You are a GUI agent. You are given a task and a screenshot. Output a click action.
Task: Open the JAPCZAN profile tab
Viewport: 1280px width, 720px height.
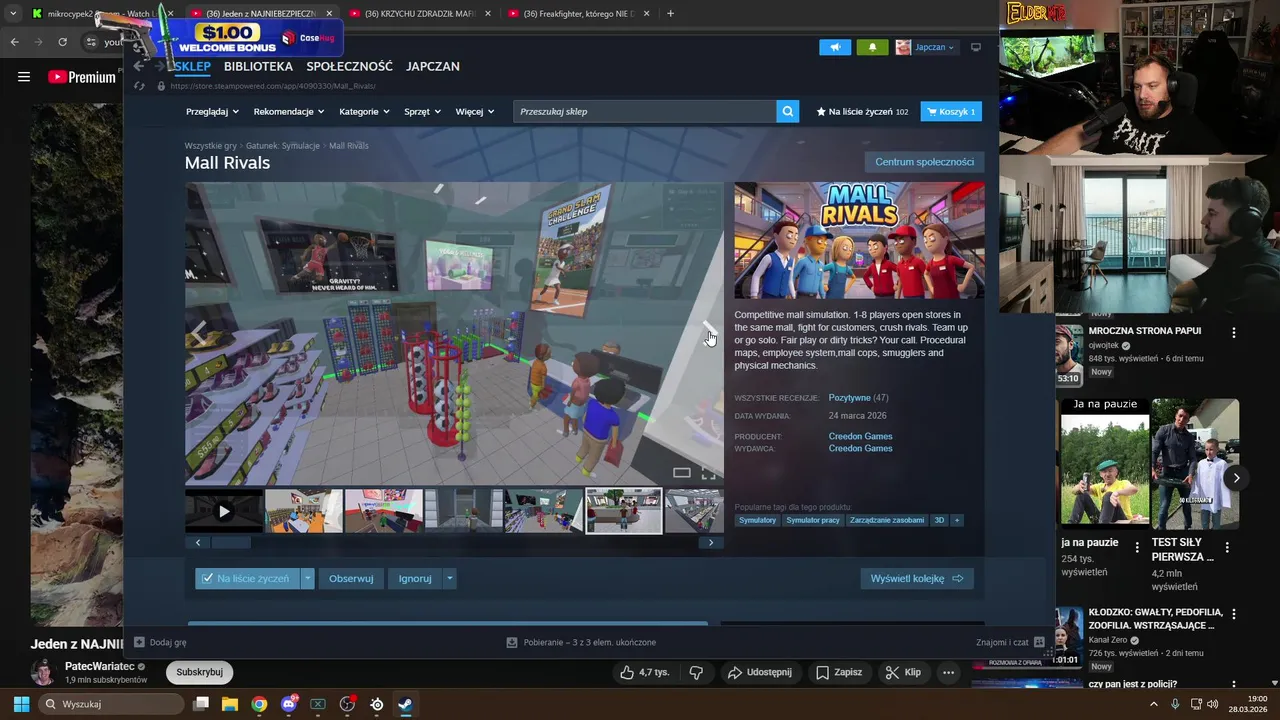point(433,66)
